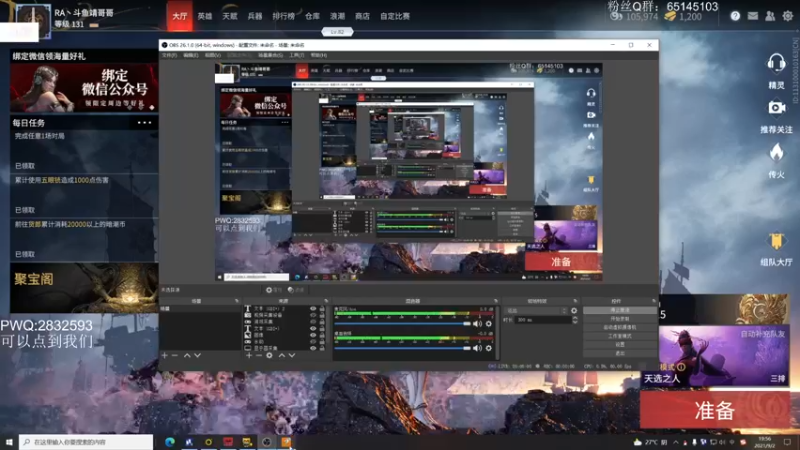Toggle the 视频采集设备 source lock
800x450 pixels.
point(322,315)
